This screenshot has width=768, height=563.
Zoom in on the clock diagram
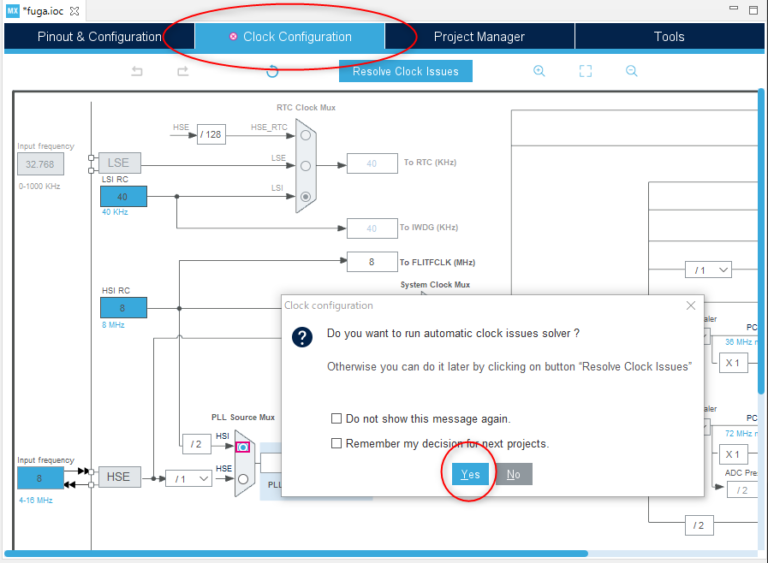point(539,71)
